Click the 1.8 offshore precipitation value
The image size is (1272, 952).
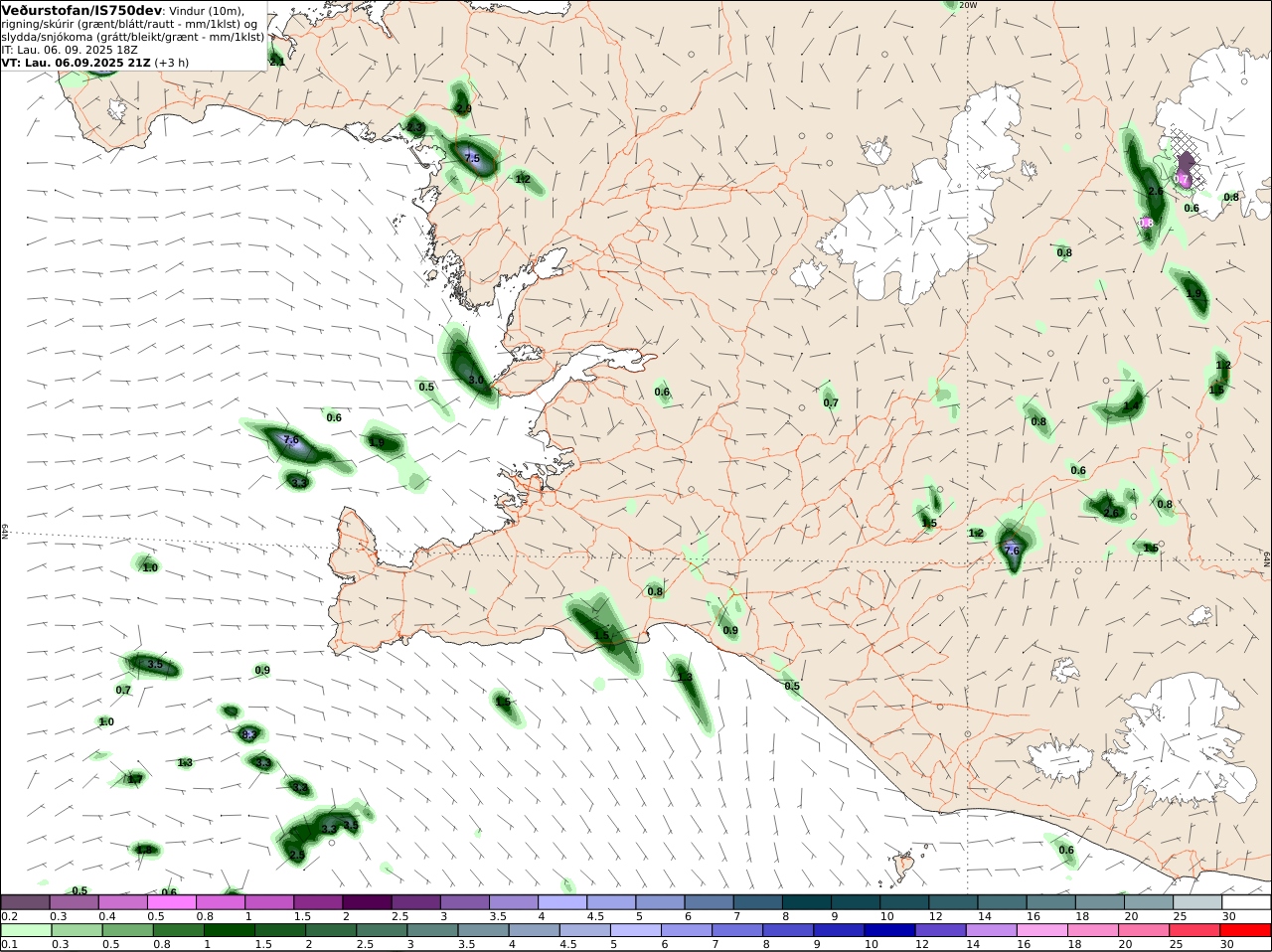145,850
